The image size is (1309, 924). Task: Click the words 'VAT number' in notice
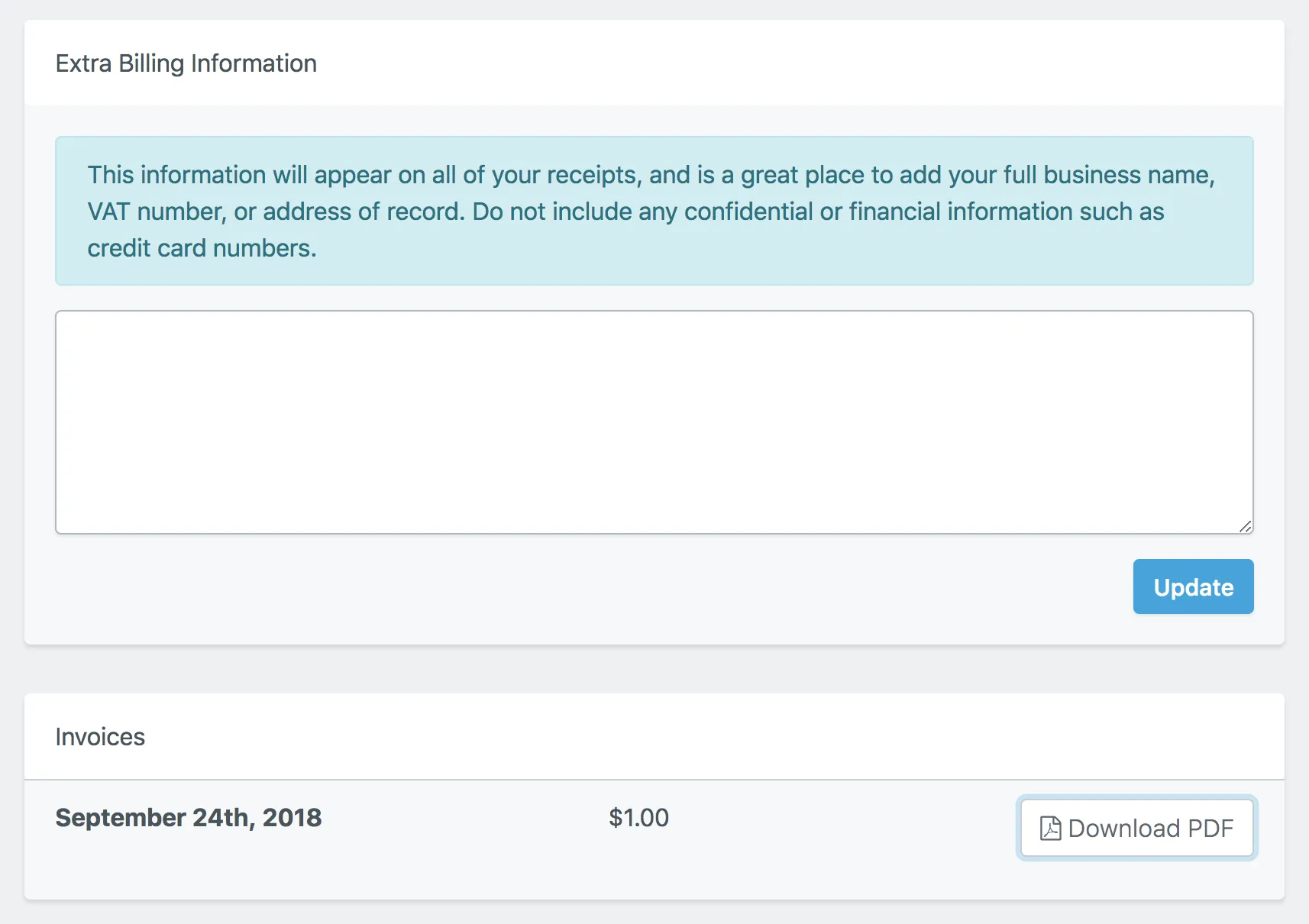point(154,212)
